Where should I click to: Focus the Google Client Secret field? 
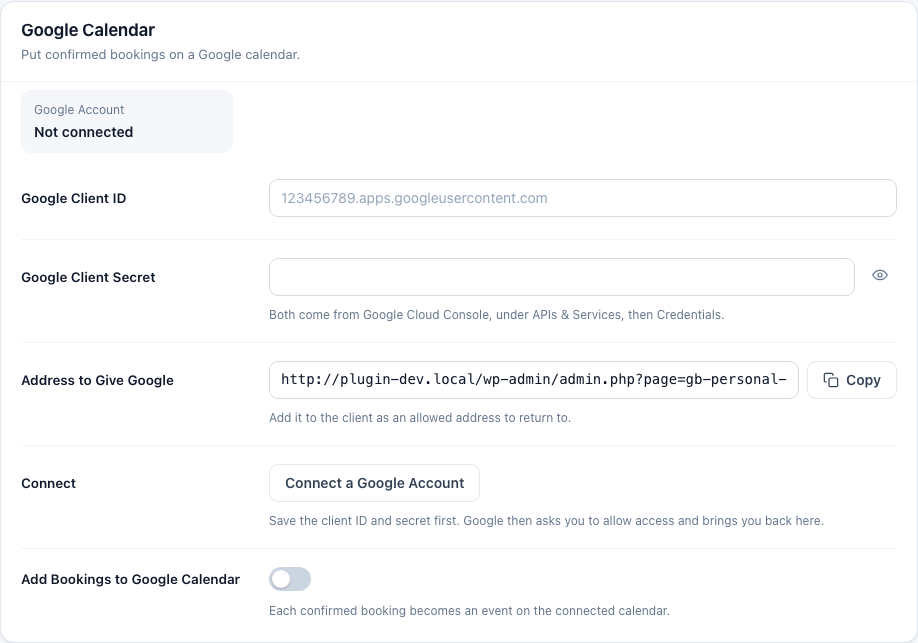coord(561,277)
